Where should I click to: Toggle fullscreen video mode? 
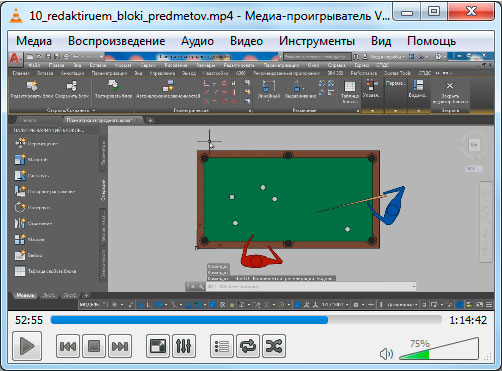coord(158,346)
